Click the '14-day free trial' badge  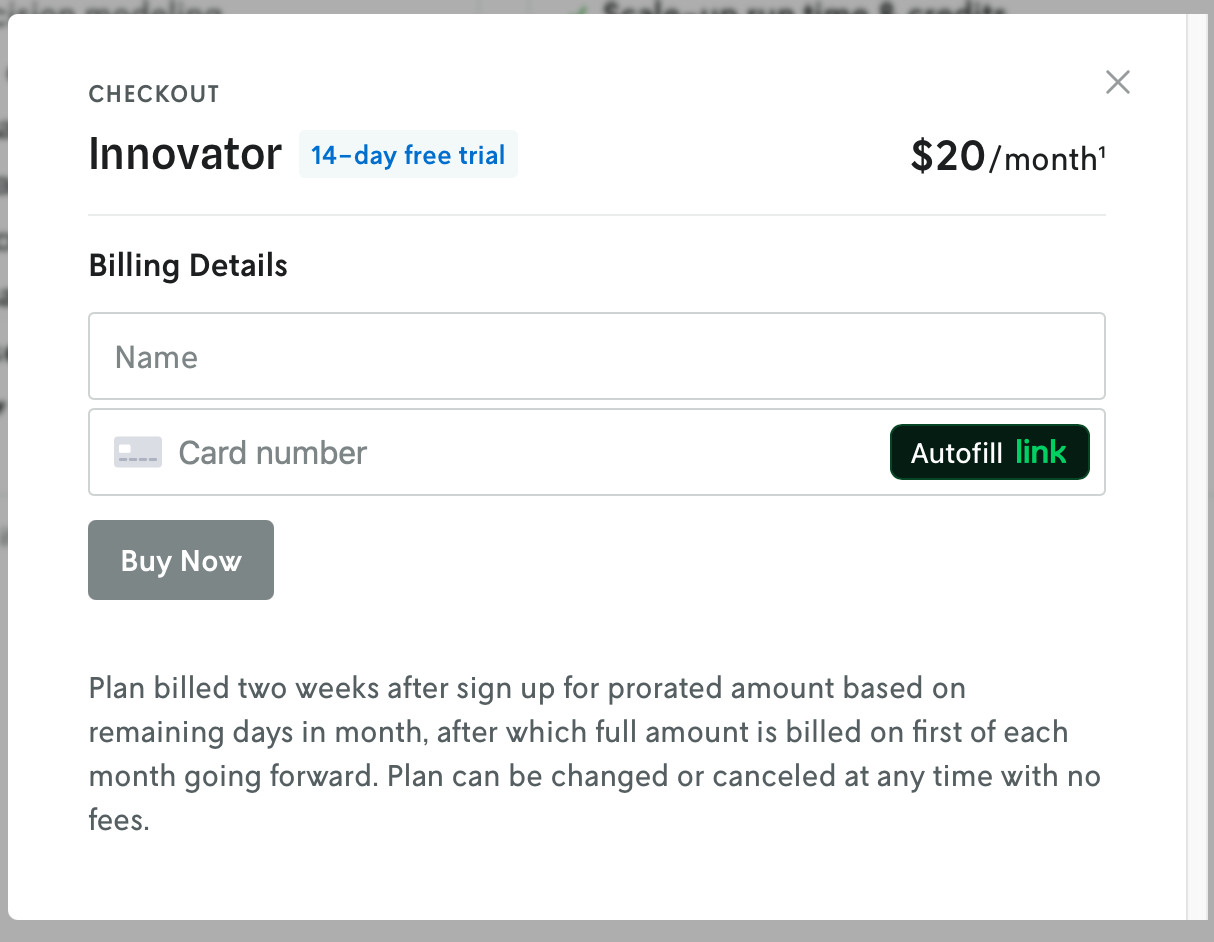click(x=408, y=155)
